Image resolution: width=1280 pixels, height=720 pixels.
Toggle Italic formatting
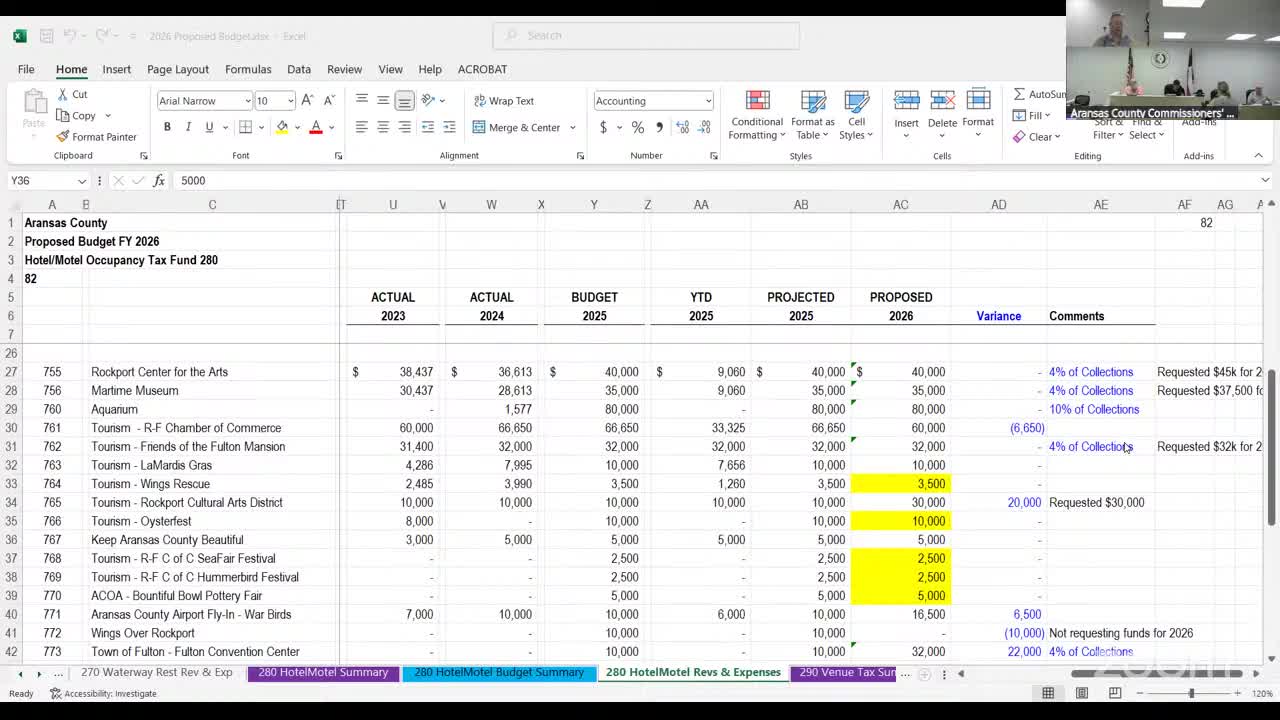tap(188, 127)
